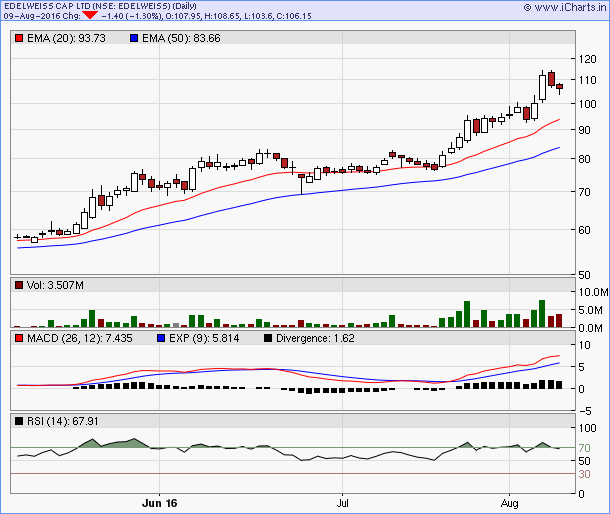Viewport: 610px width, 514px height.
Task: Click the 'EXP (9): 5.814' label
Action: click(204, 338)
